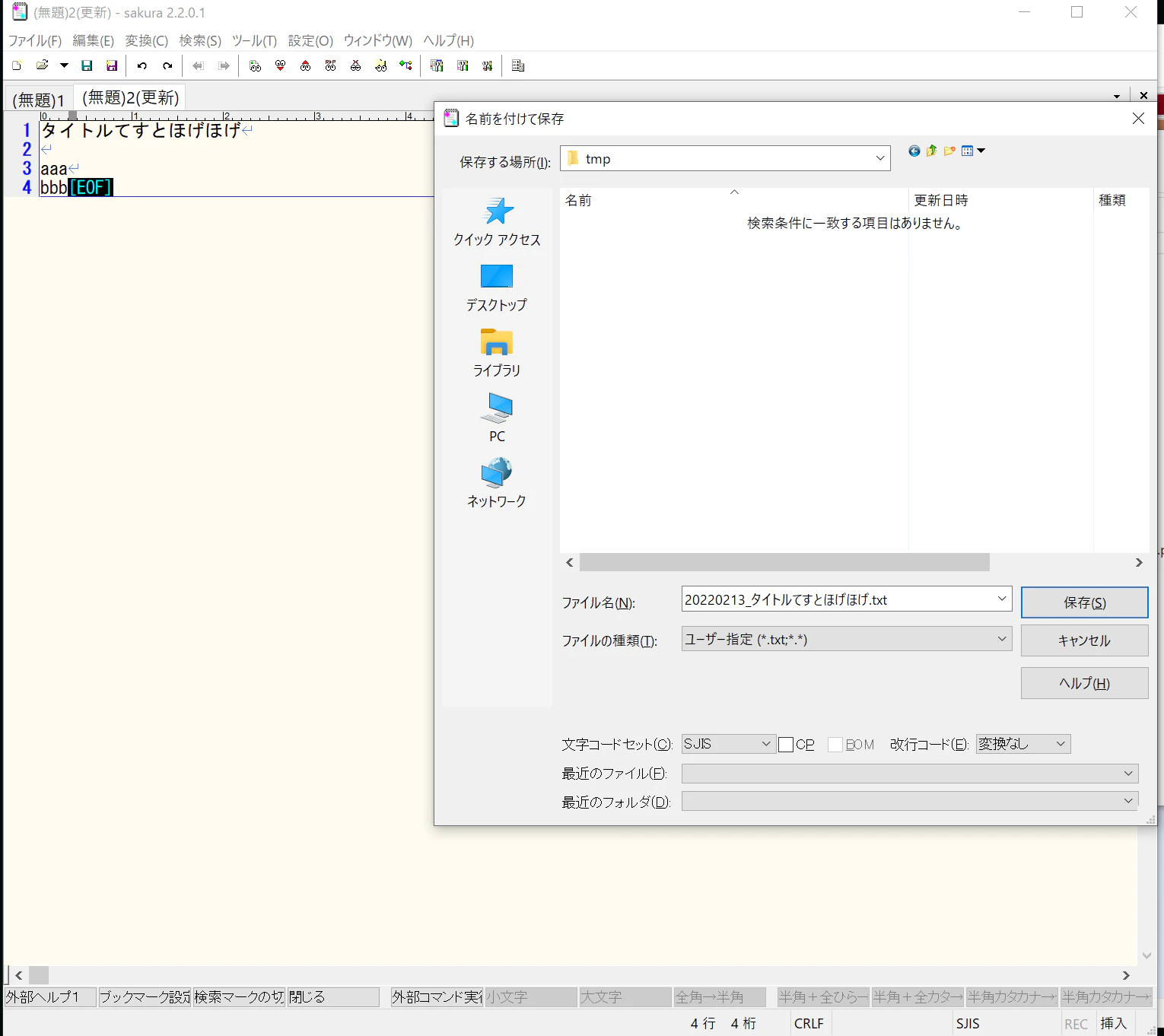This screenshot has width=1164, height=1036.
Task: Clear search marks with the X binoculars icon
Action: [355, 66]
